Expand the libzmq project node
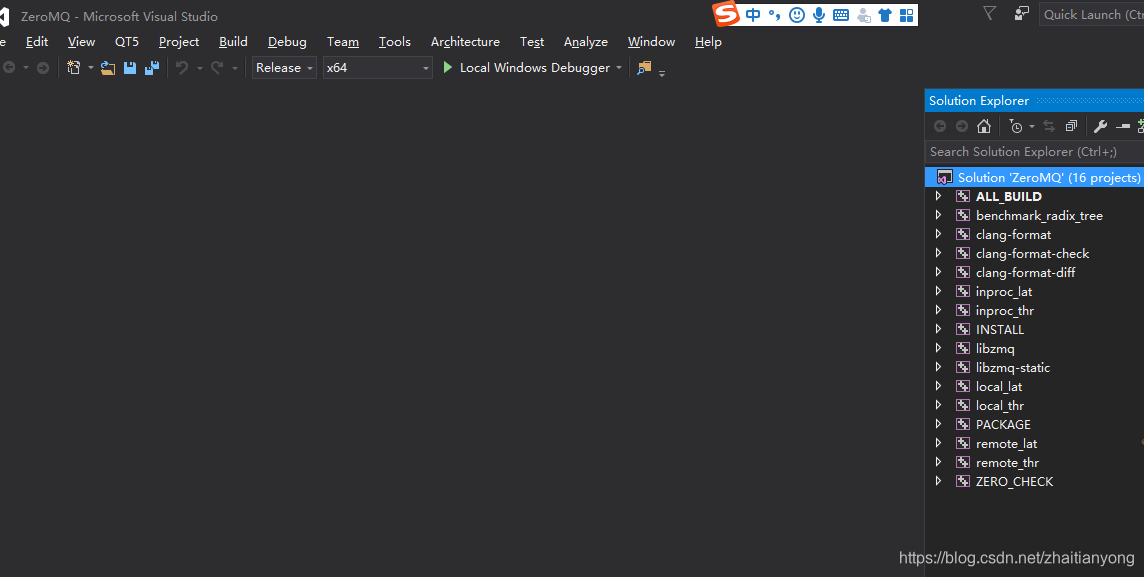 pos(938,348)
